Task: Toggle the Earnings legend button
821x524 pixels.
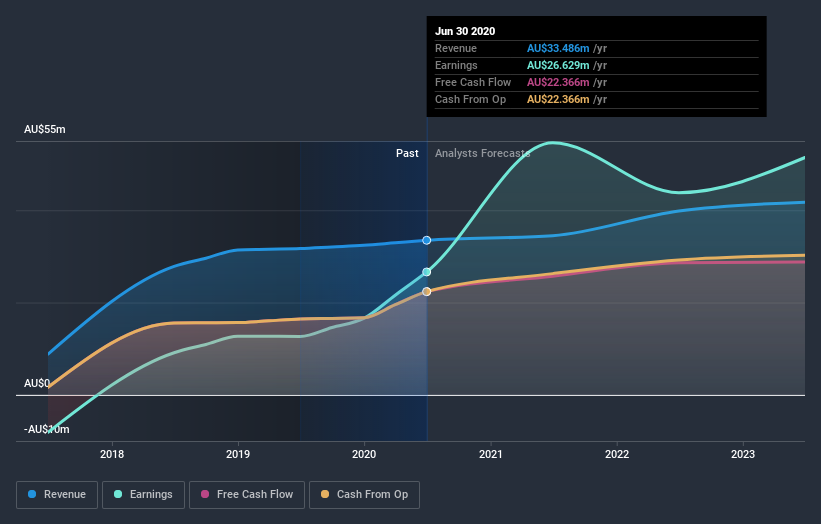Action: tap(143, 495)
